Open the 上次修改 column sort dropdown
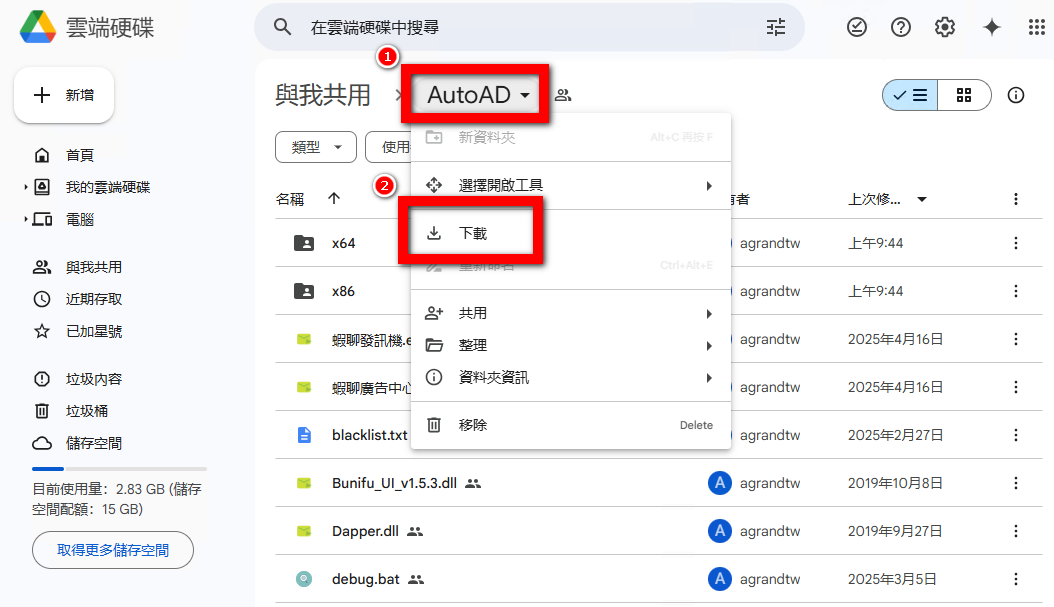Image resolution: width=1054 pixels, height=607 pixels. coord(922,199)
